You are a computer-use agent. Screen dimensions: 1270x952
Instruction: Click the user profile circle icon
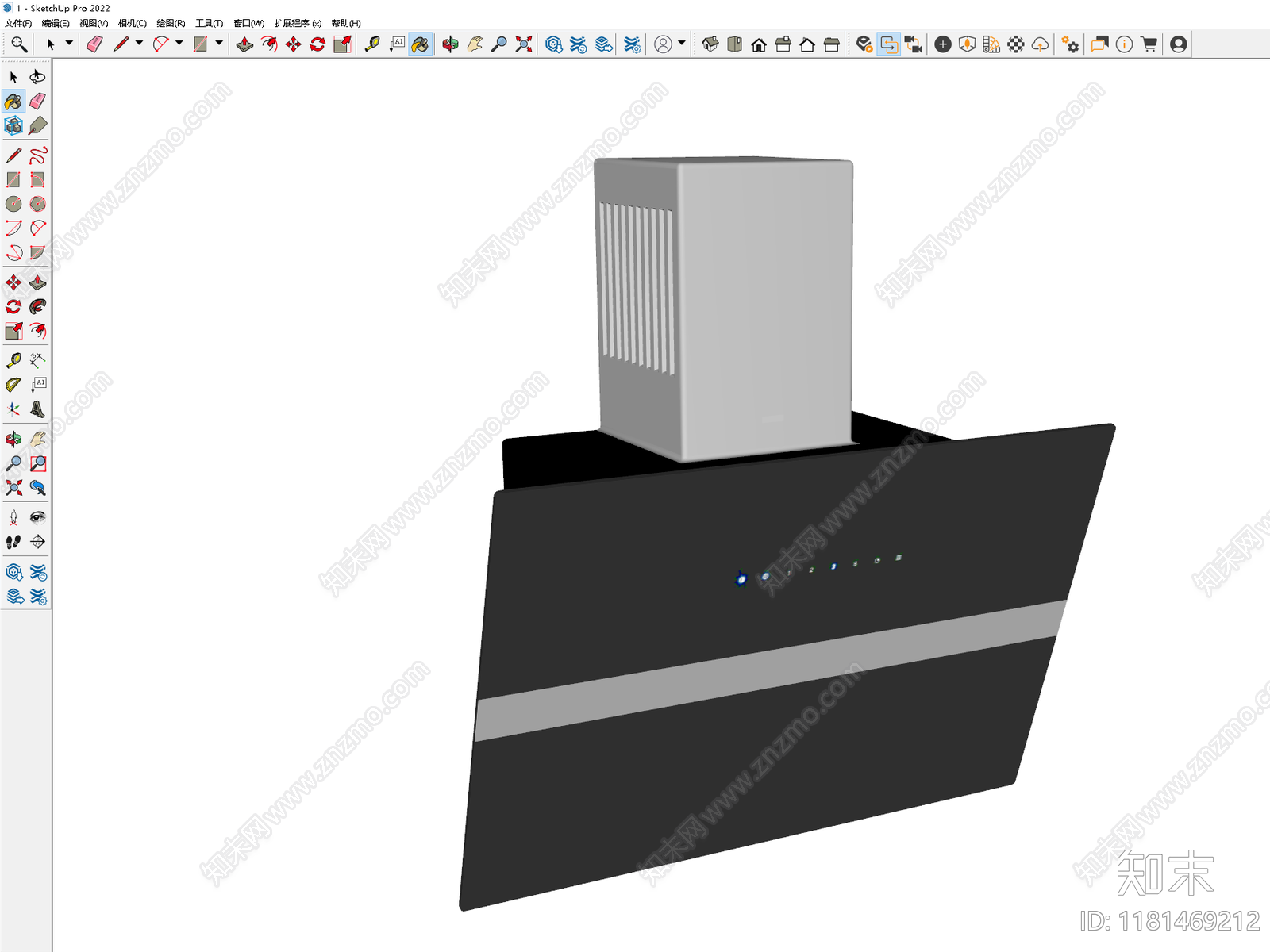(664, 44)
